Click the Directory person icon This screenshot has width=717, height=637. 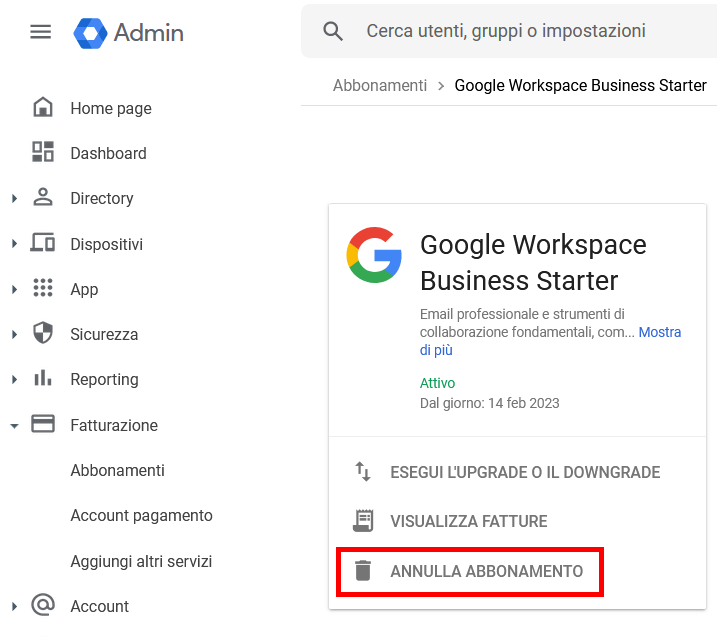coord(43,197)
